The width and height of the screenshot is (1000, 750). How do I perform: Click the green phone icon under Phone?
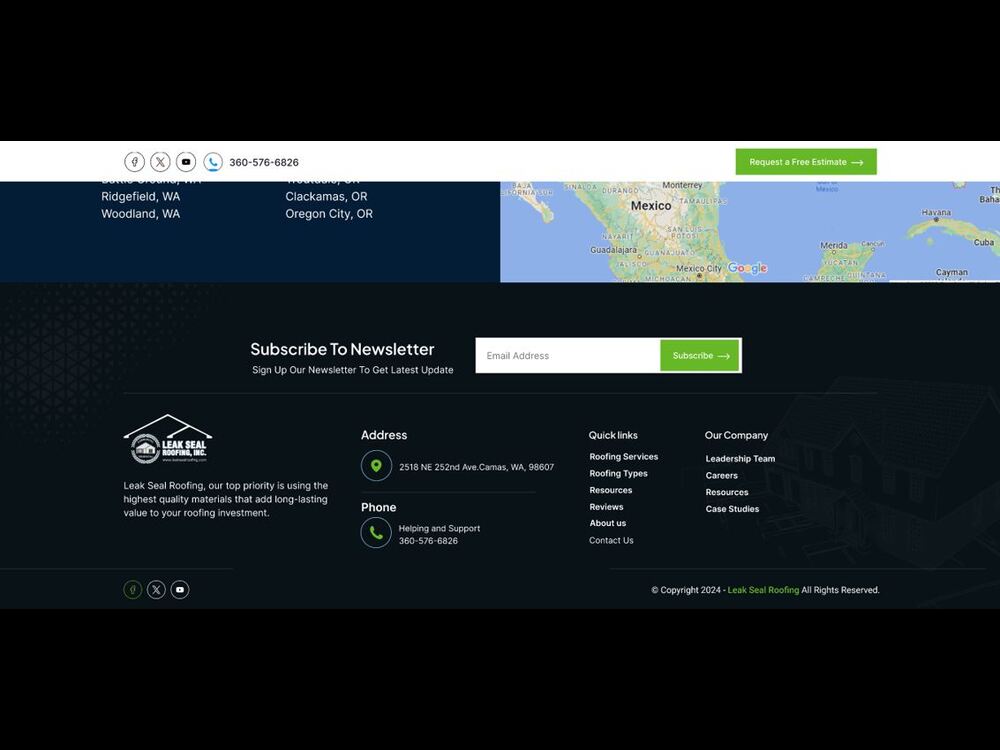(376, 533)
